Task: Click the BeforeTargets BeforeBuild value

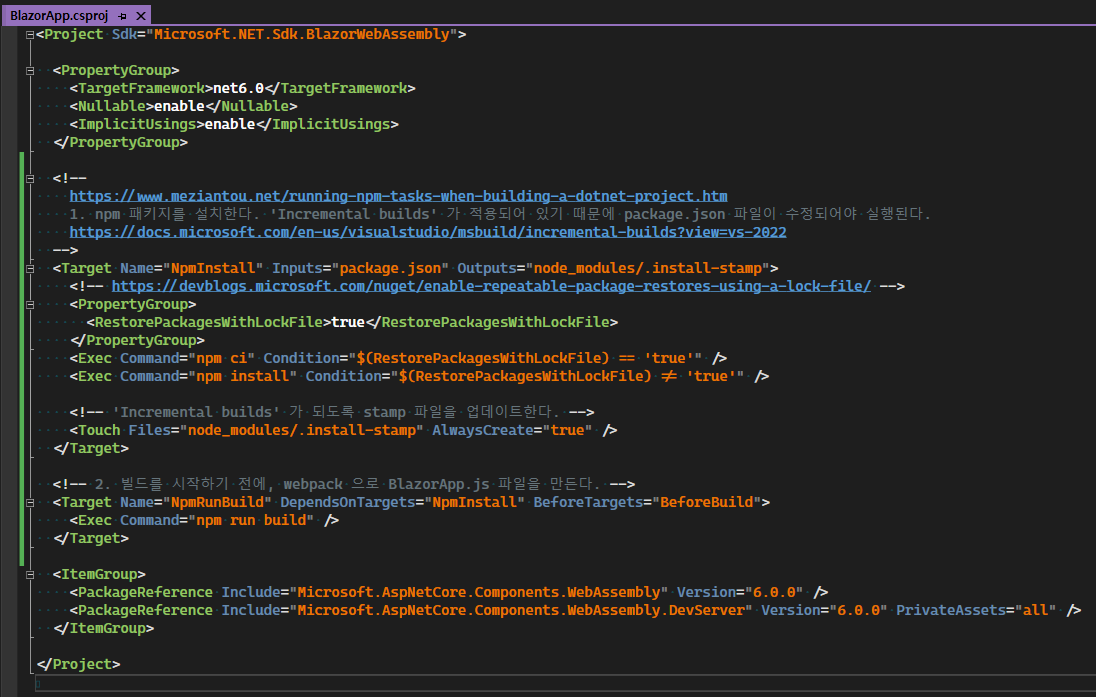Action: [707, 503]
